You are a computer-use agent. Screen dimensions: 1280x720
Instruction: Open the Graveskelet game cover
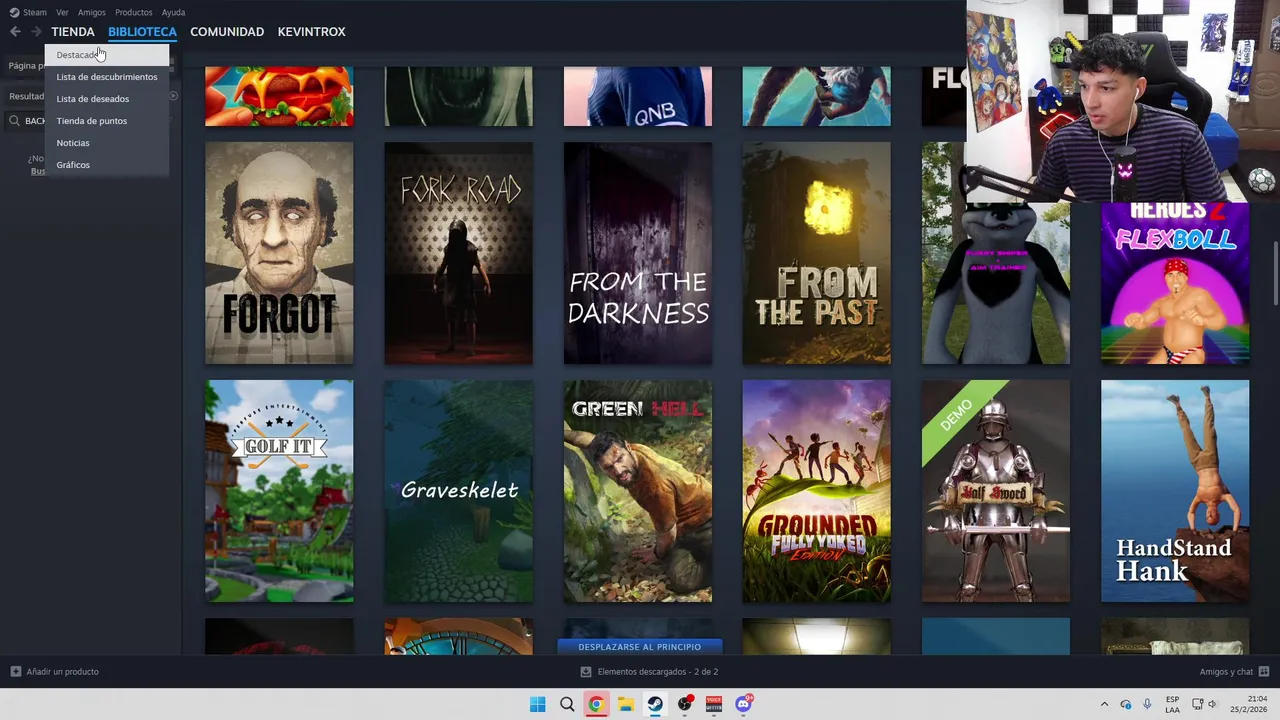458,491
